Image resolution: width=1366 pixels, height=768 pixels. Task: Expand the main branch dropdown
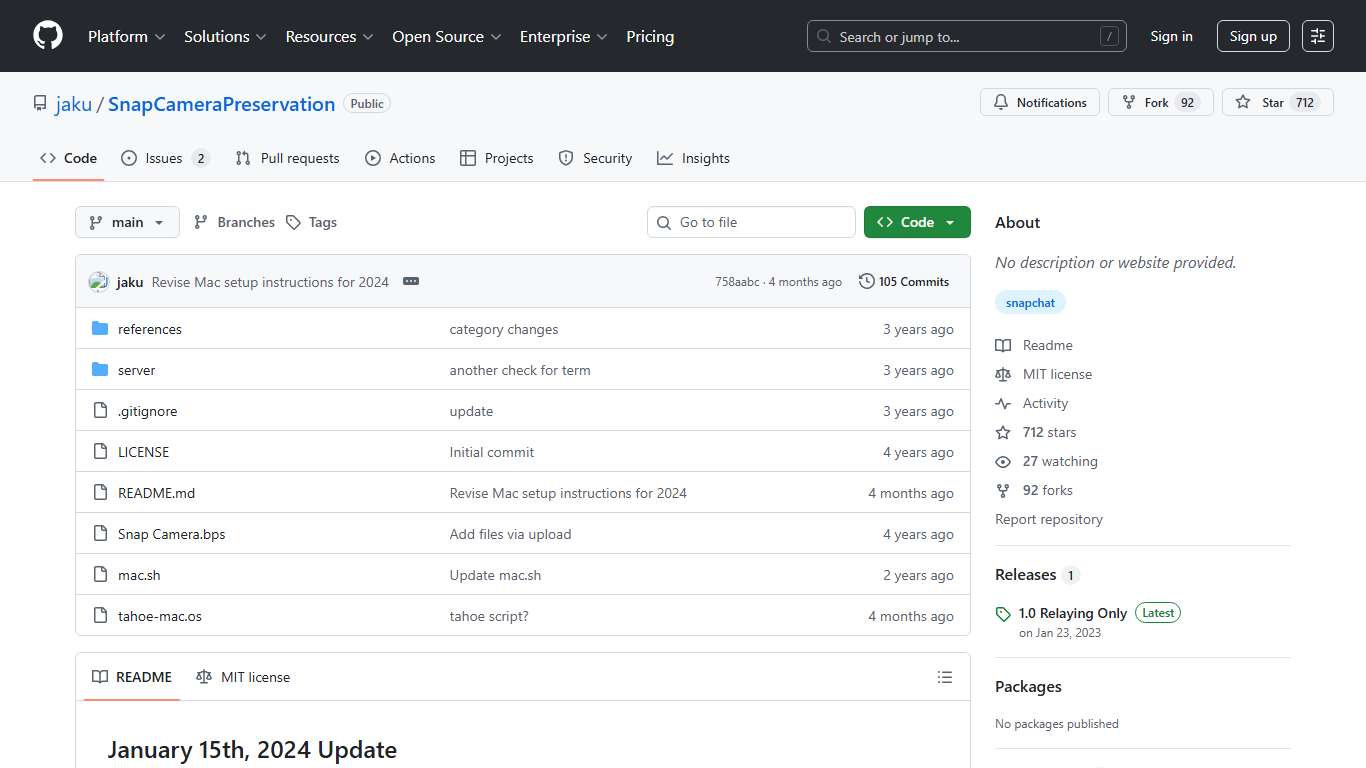(127, 222)
